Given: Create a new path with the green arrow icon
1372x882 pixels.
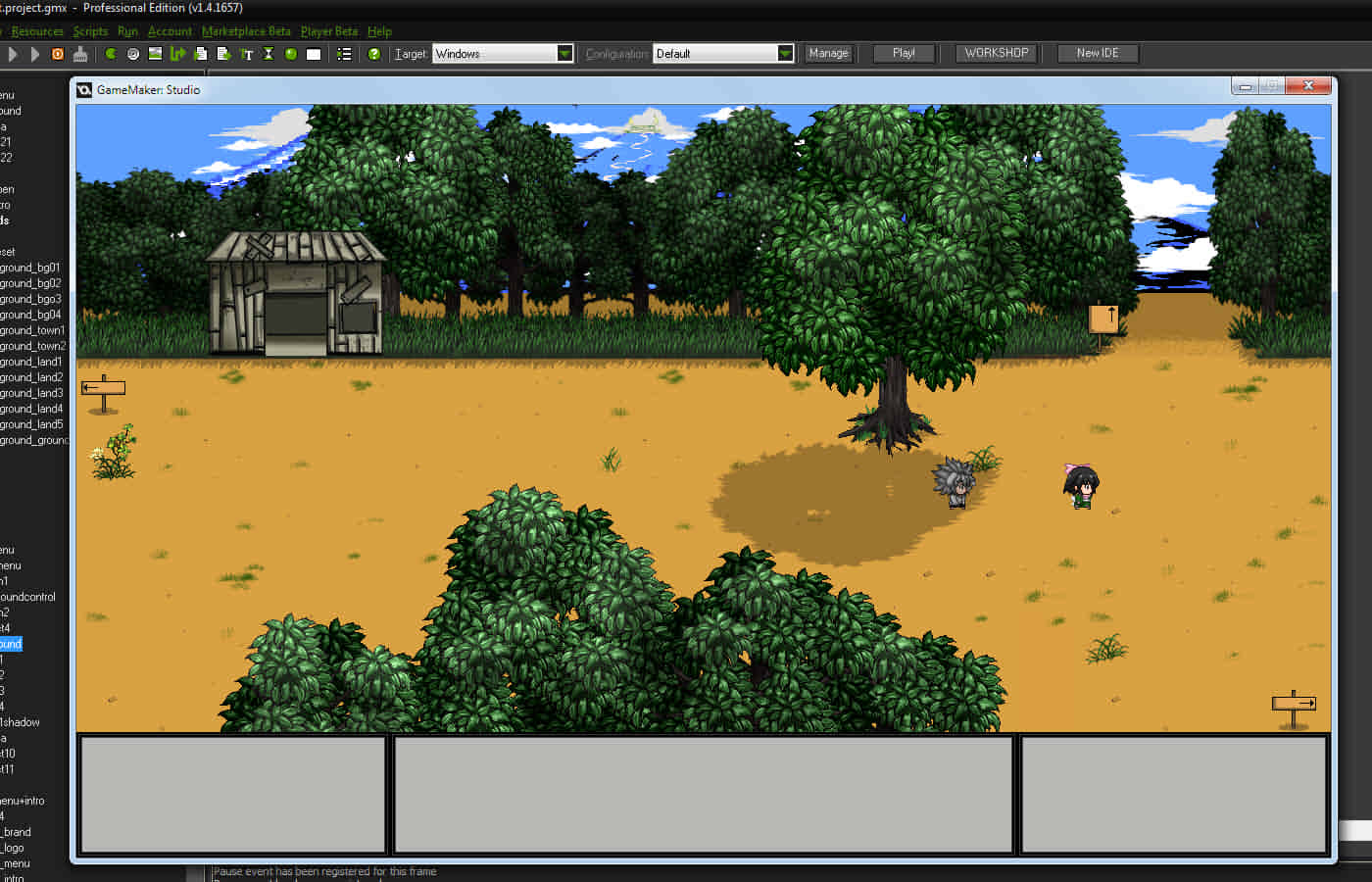Looking at the screenshot, I should (178, 54).
